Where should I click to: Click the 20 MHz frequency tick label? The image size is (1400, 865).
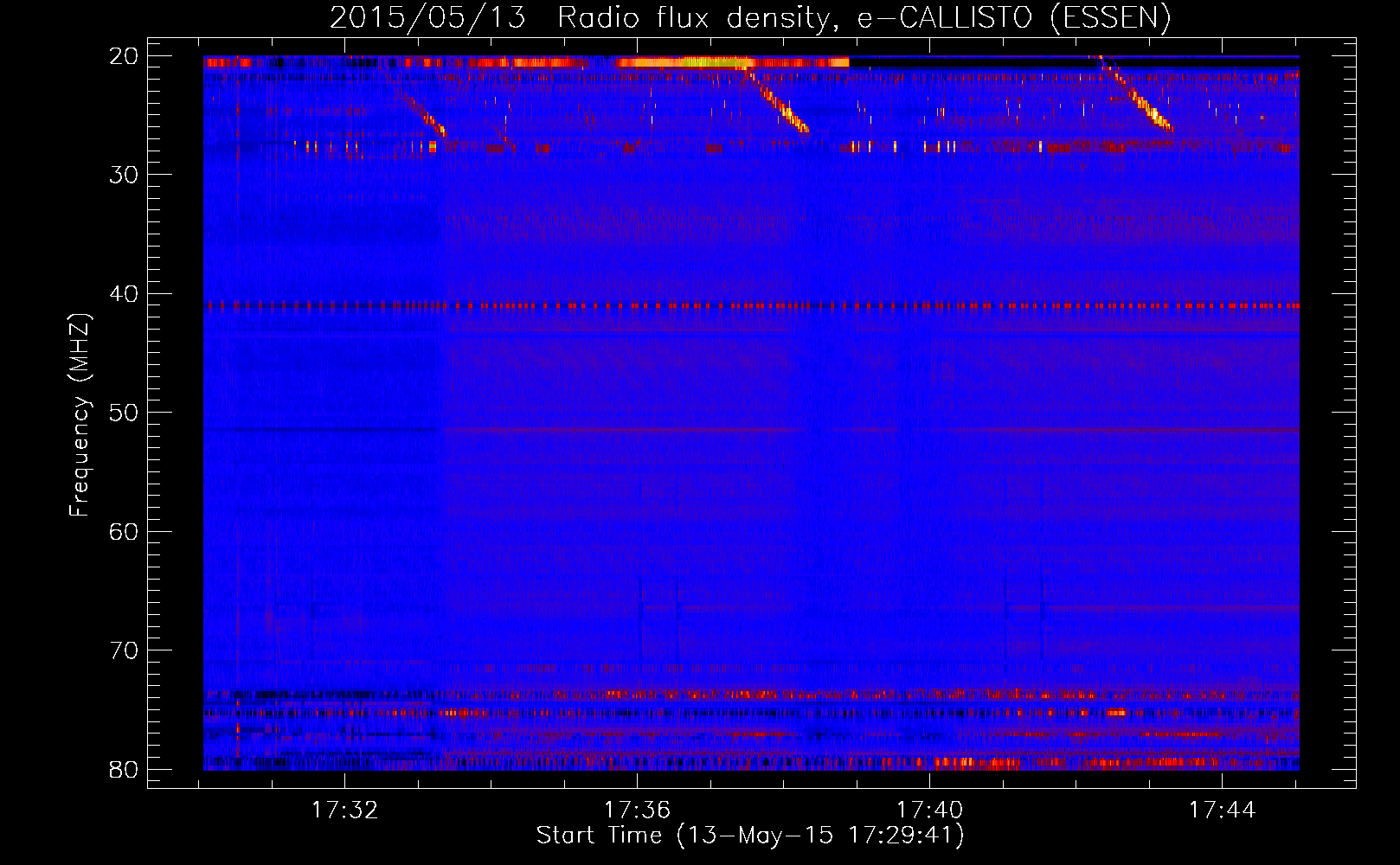[x=124, y=56]
